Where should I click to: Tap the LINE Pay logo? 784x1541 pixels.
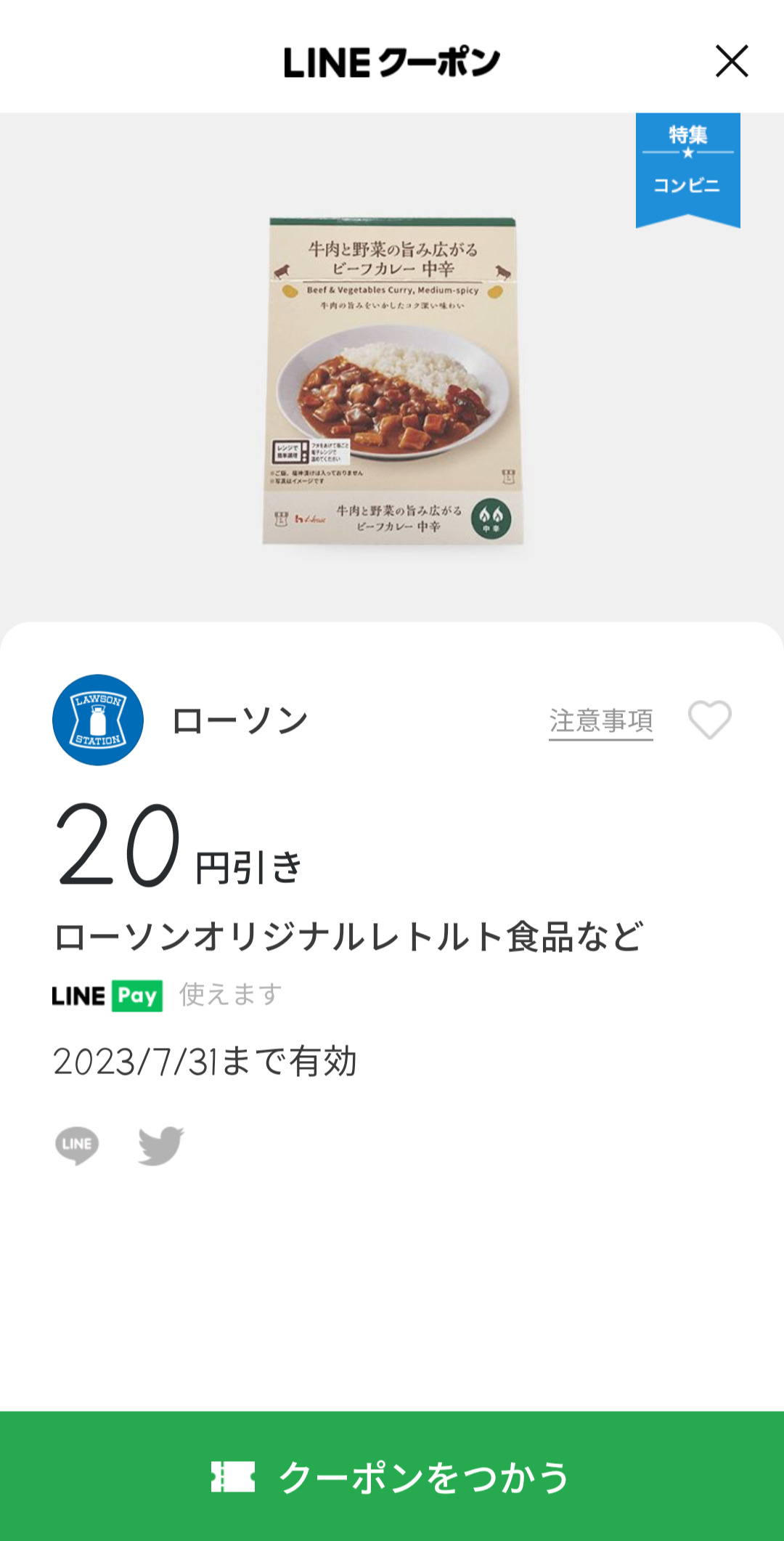tap(107, 996)
